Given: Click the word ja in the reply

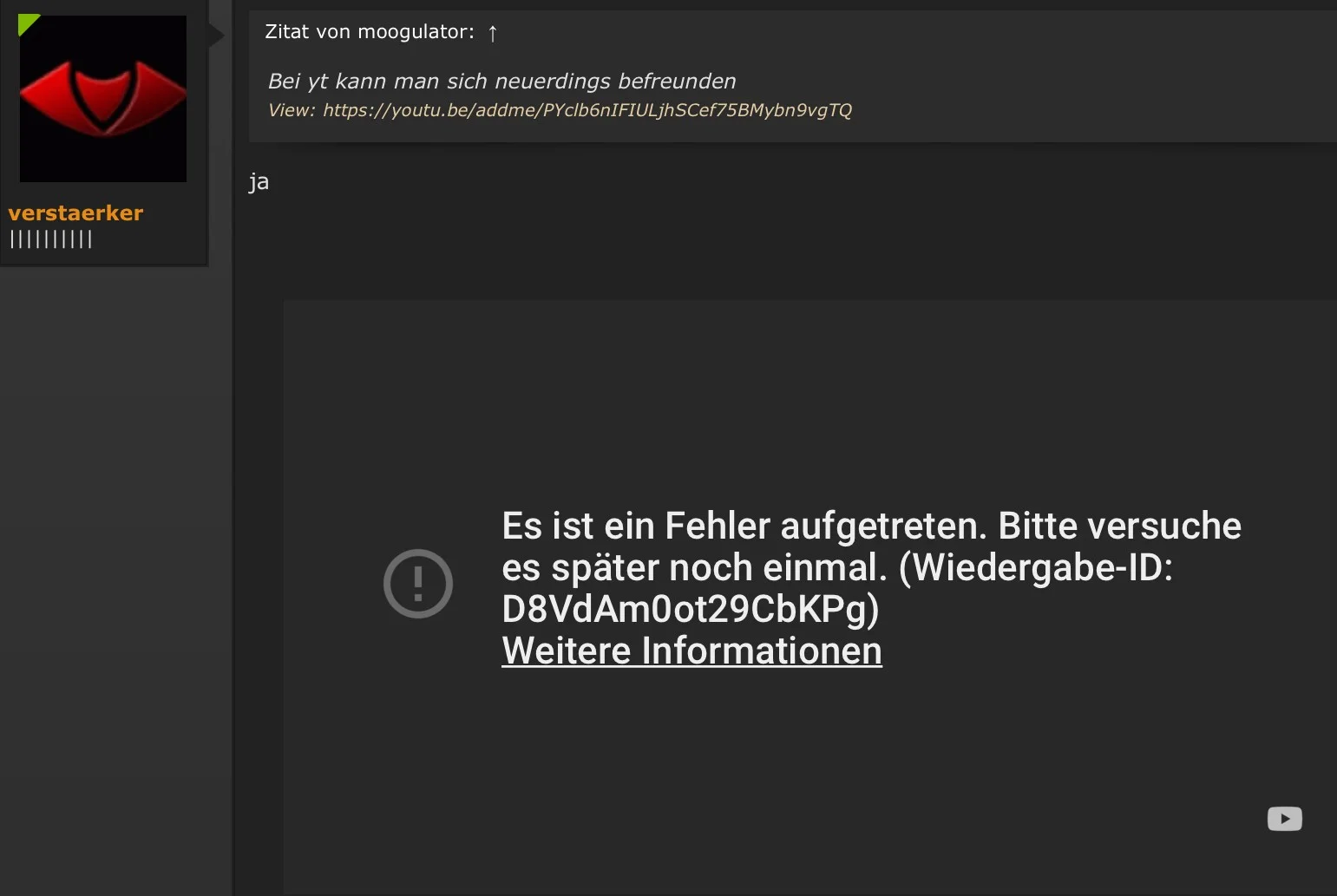Looking at the screenshot, I should point(258,181).
